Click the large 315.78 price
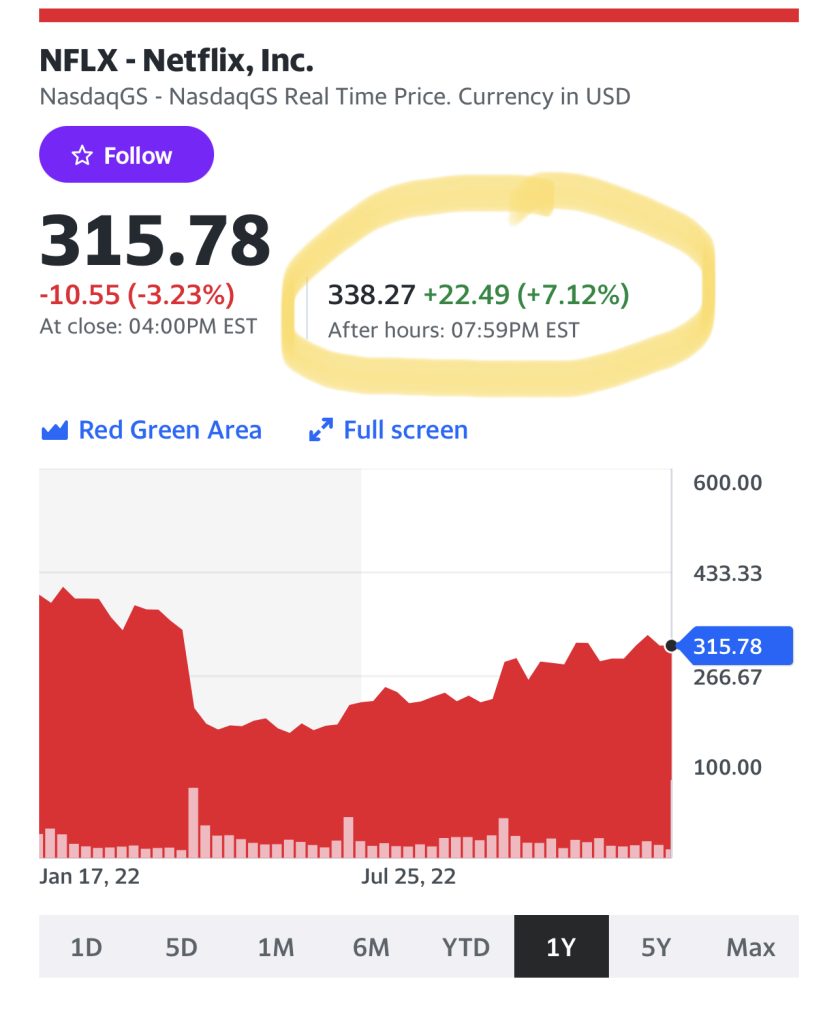Screen dimensions: 838x1024 (x=155, y=241)
